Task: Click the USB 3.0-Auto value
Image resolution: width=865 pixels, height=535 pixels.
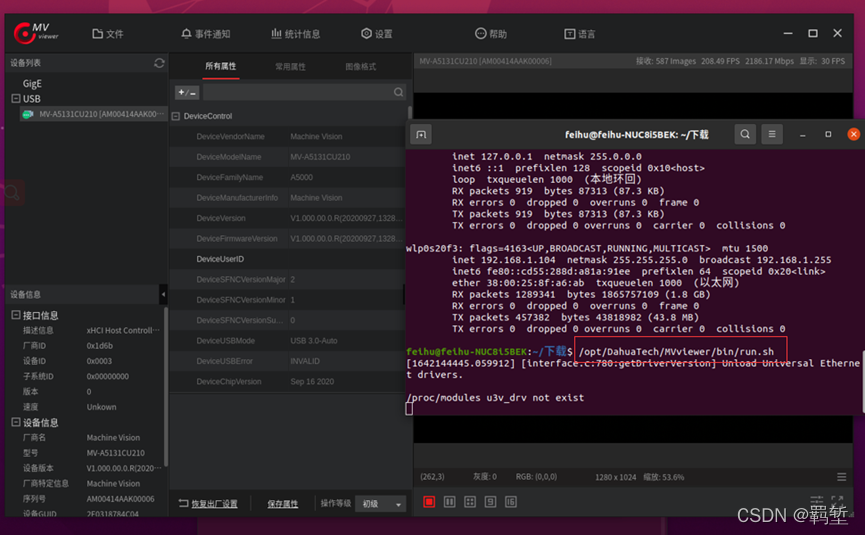Action: click(314, 340)
